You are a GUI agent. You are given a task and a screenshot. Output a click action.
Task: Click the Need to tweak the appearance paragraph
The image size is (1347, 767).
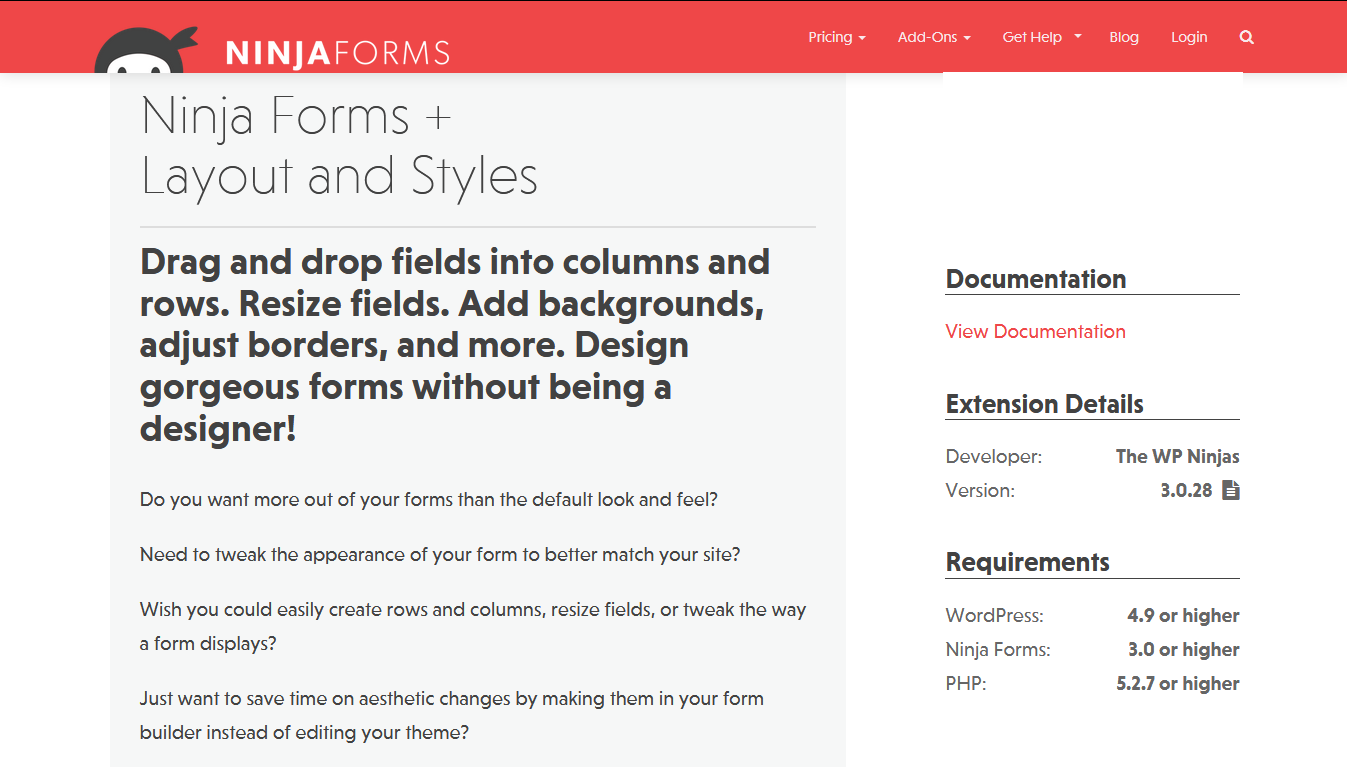tap(440, 554)
